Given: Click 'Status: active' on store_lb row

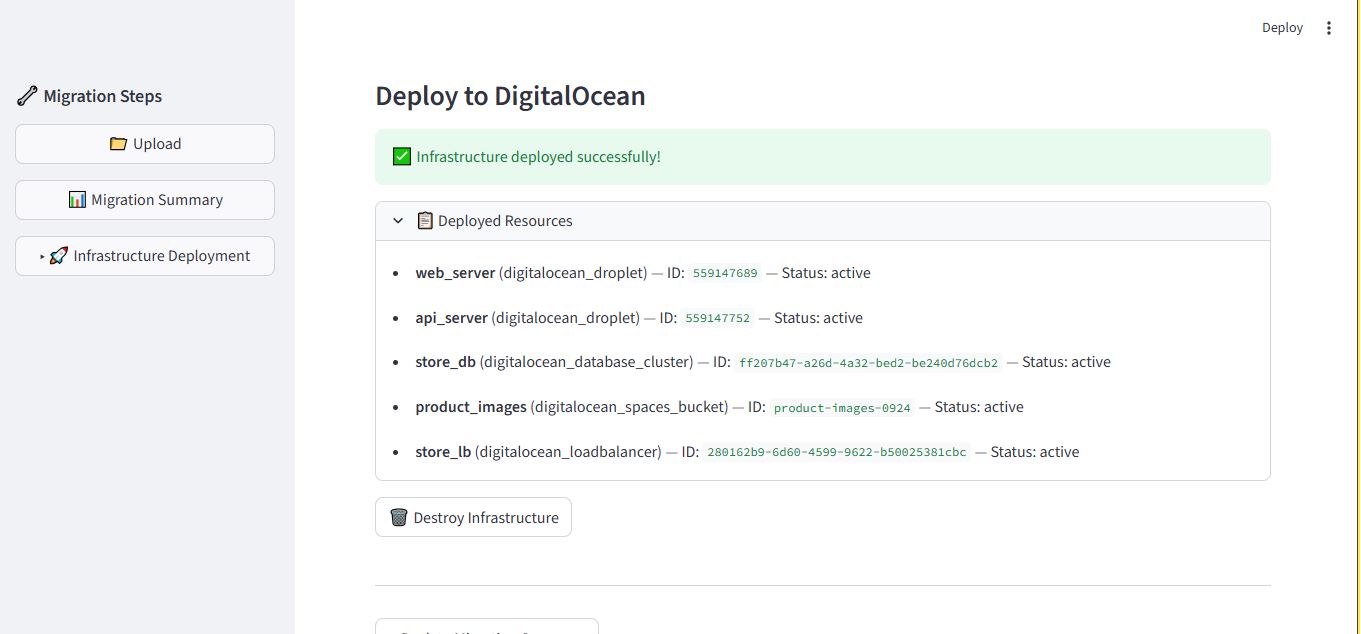Looking at the screenshot, I should 1035,452.
